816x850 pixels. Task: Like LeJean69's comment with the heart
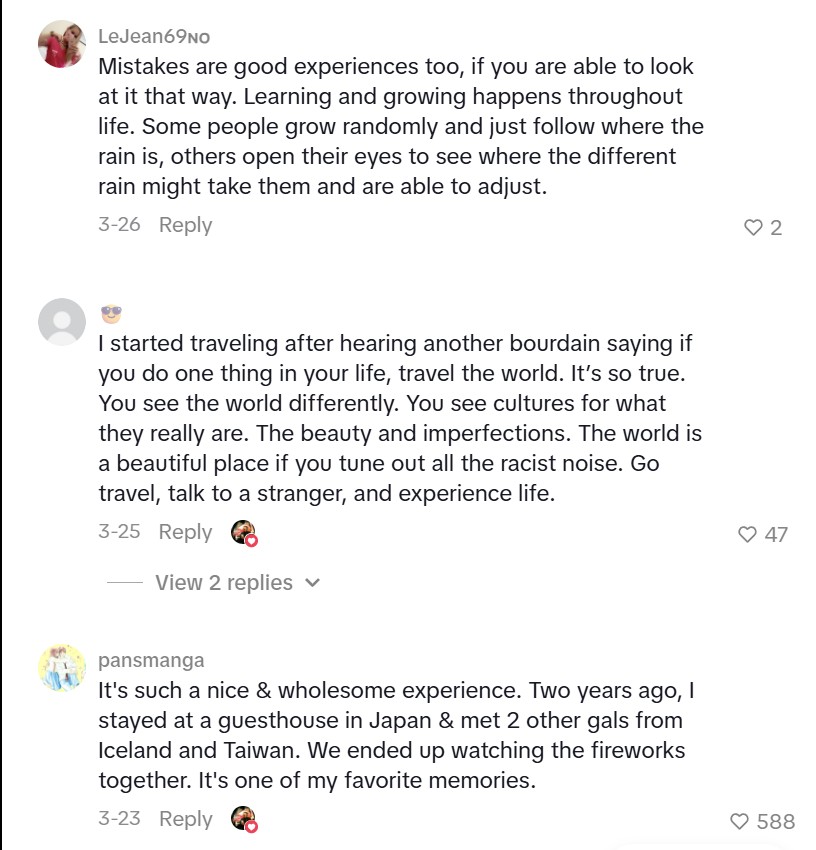tap(753, 228)
